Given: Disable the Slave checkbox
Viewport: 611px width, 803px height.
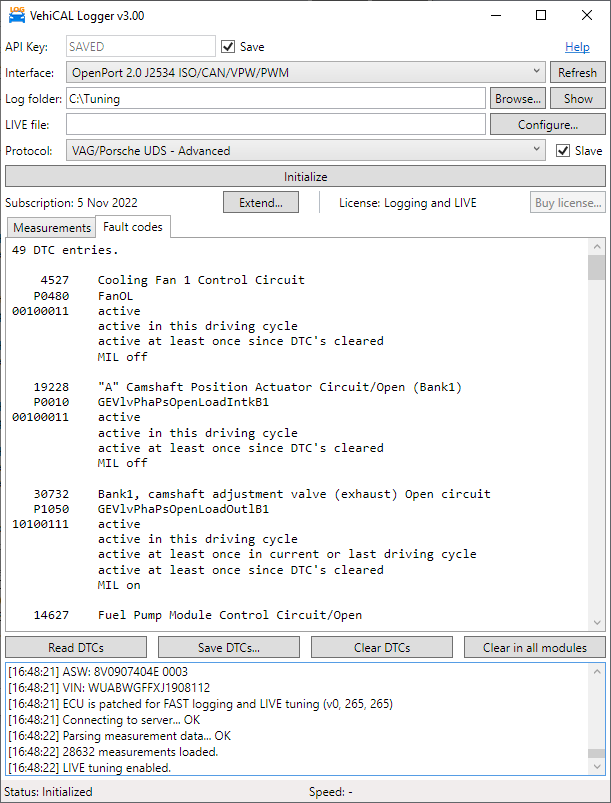Looking at the screenshot, I should click(563, 151).
